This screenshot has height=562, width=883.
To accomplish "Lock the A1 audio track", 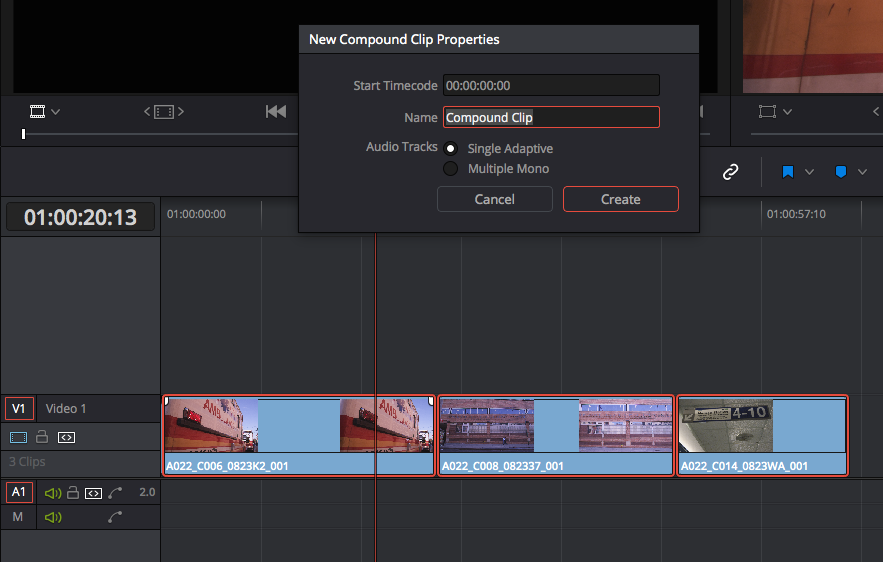I will coord(72,492).
